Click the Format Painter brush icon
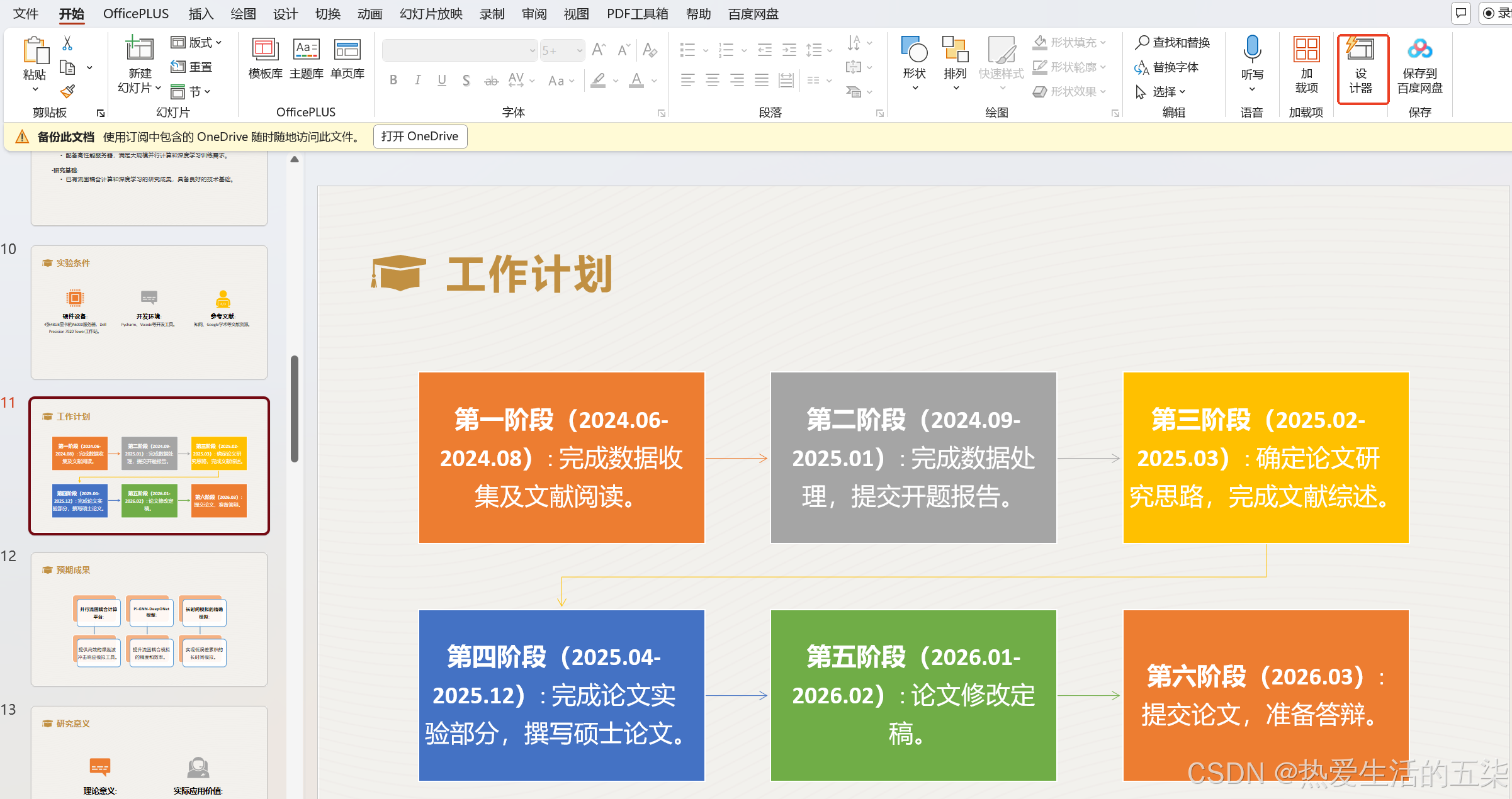The height and width of the screenshot is (799, 1512). [67, 92]
